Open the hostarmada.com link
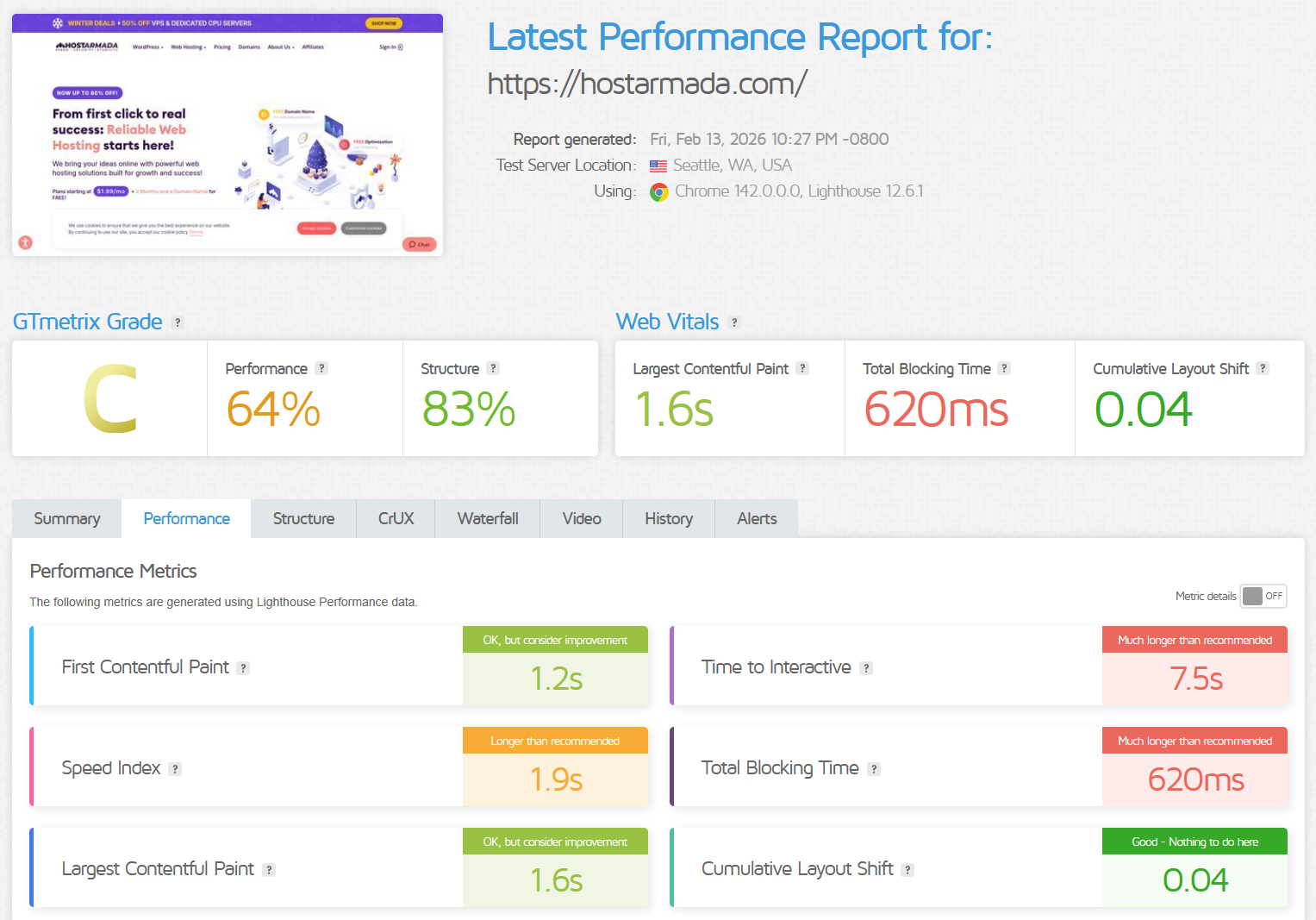 647,84
